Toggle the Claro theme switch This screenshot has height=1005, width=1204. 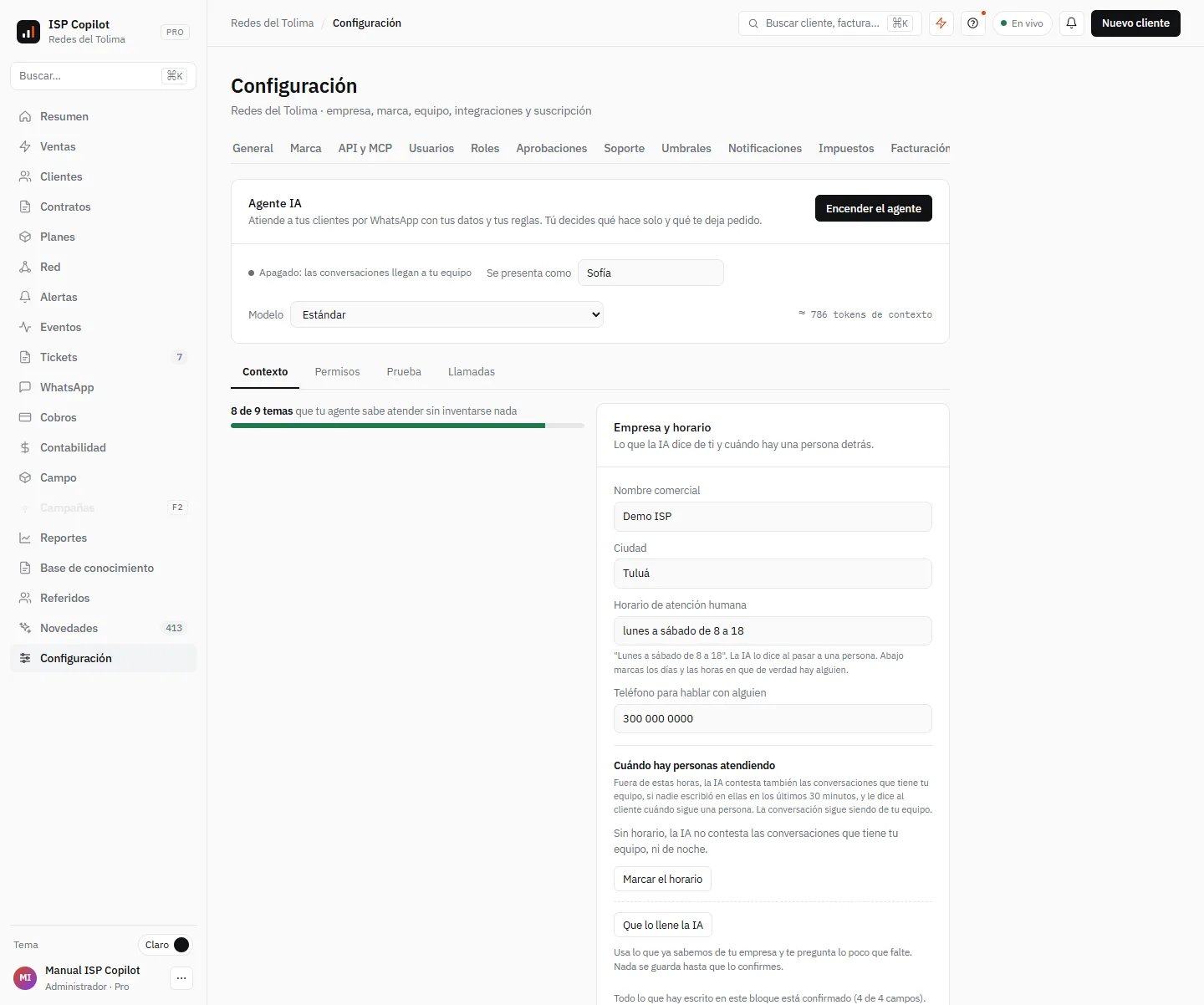click(x=166, y=945)
